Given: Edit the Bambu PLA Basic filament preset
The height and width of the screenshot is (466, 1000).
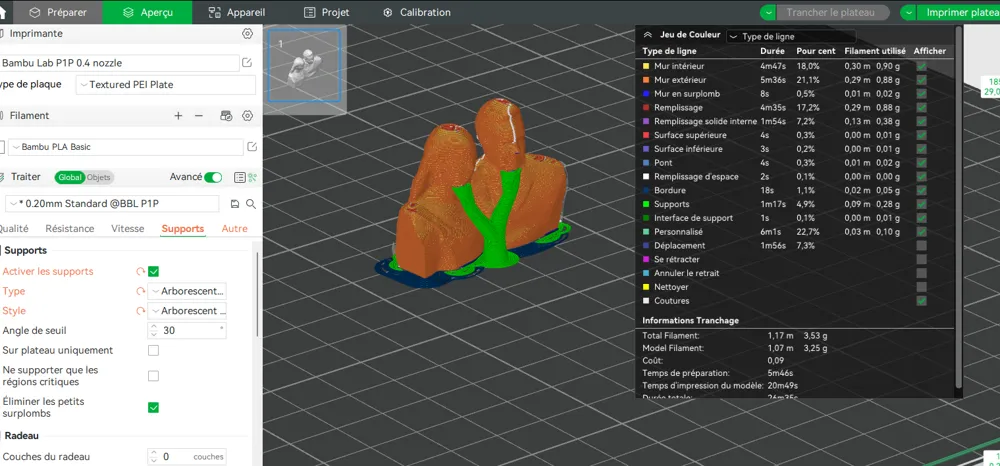Looking at the screenshot, I should click(x=251, y=147).
